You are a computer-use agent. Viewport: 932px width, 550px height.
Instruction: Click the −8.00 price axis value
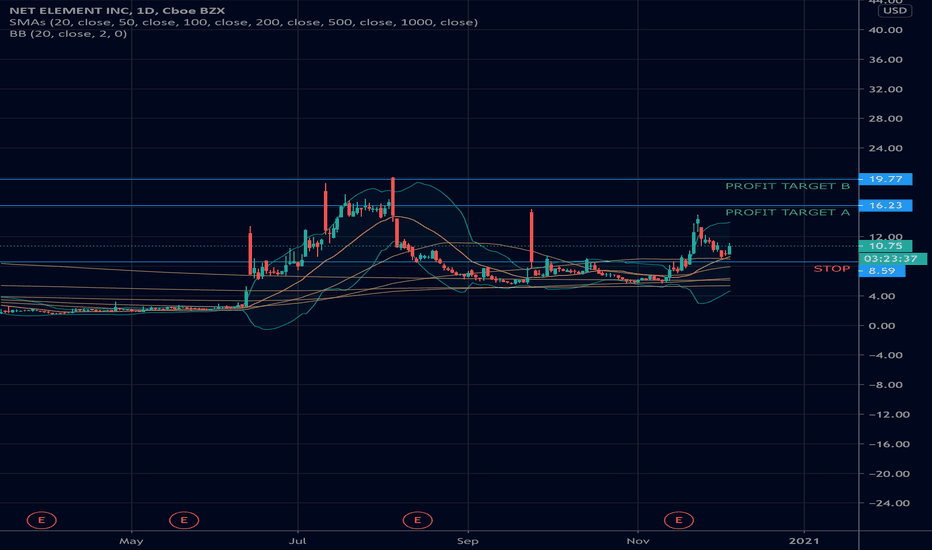885,385
